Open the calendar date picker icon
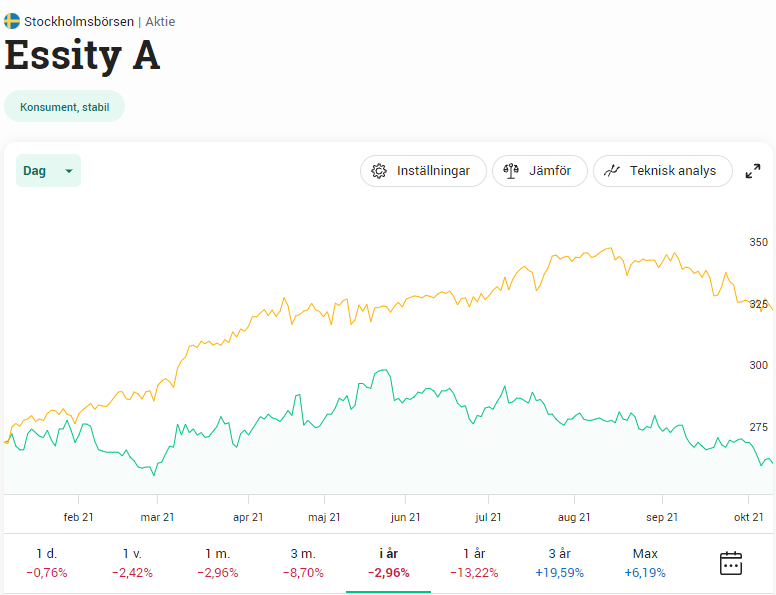Viewport: 776px width, 595px height. [730, 563]
